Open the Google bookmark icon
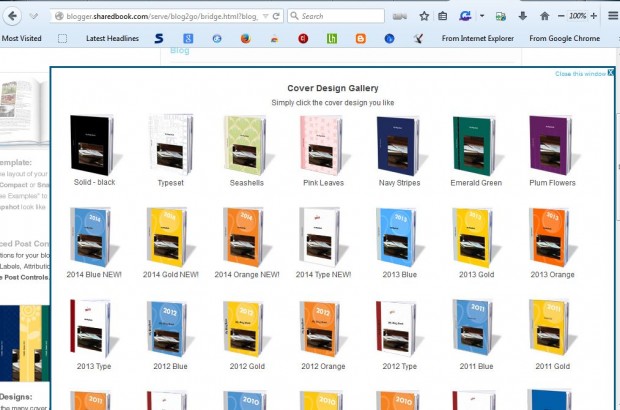Viewport: 620px width, 410px height. [188, 38]
